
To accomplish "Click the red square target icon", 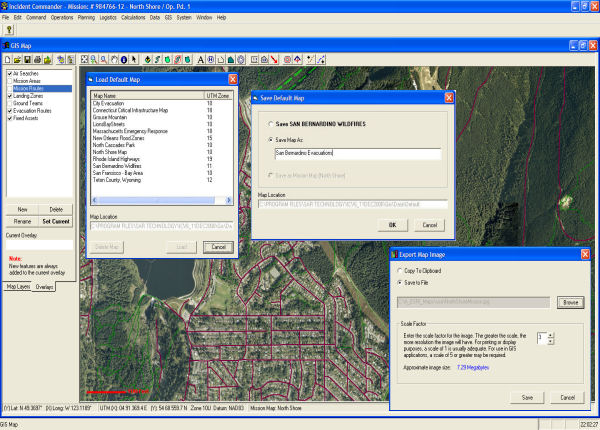I will 287,60.
